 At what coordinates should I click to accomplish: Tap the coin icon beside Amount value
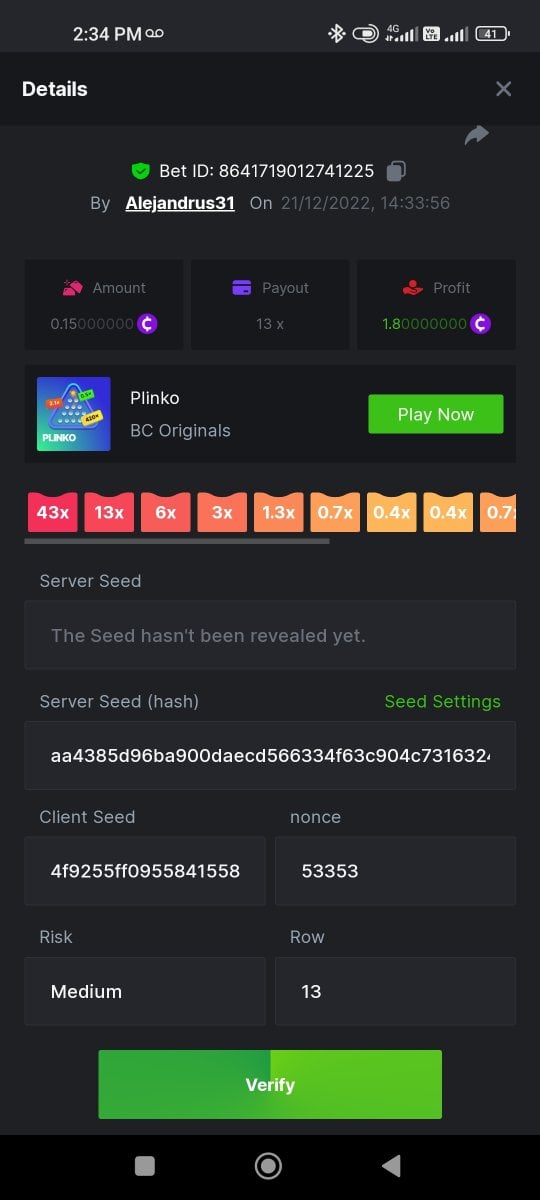(148, 324)
